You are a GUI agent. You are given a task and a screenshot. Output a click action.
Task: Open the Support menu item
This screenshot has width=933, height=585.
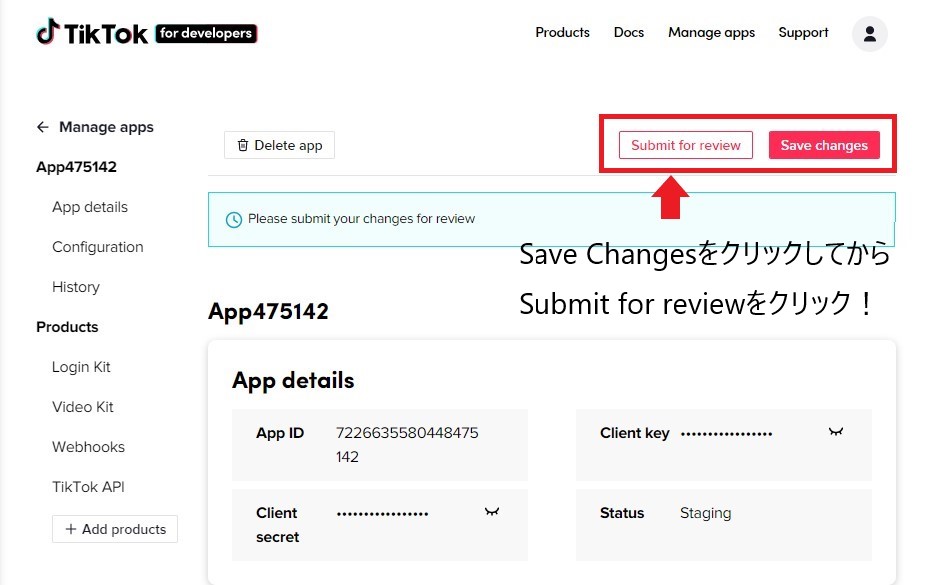[803, 33]
